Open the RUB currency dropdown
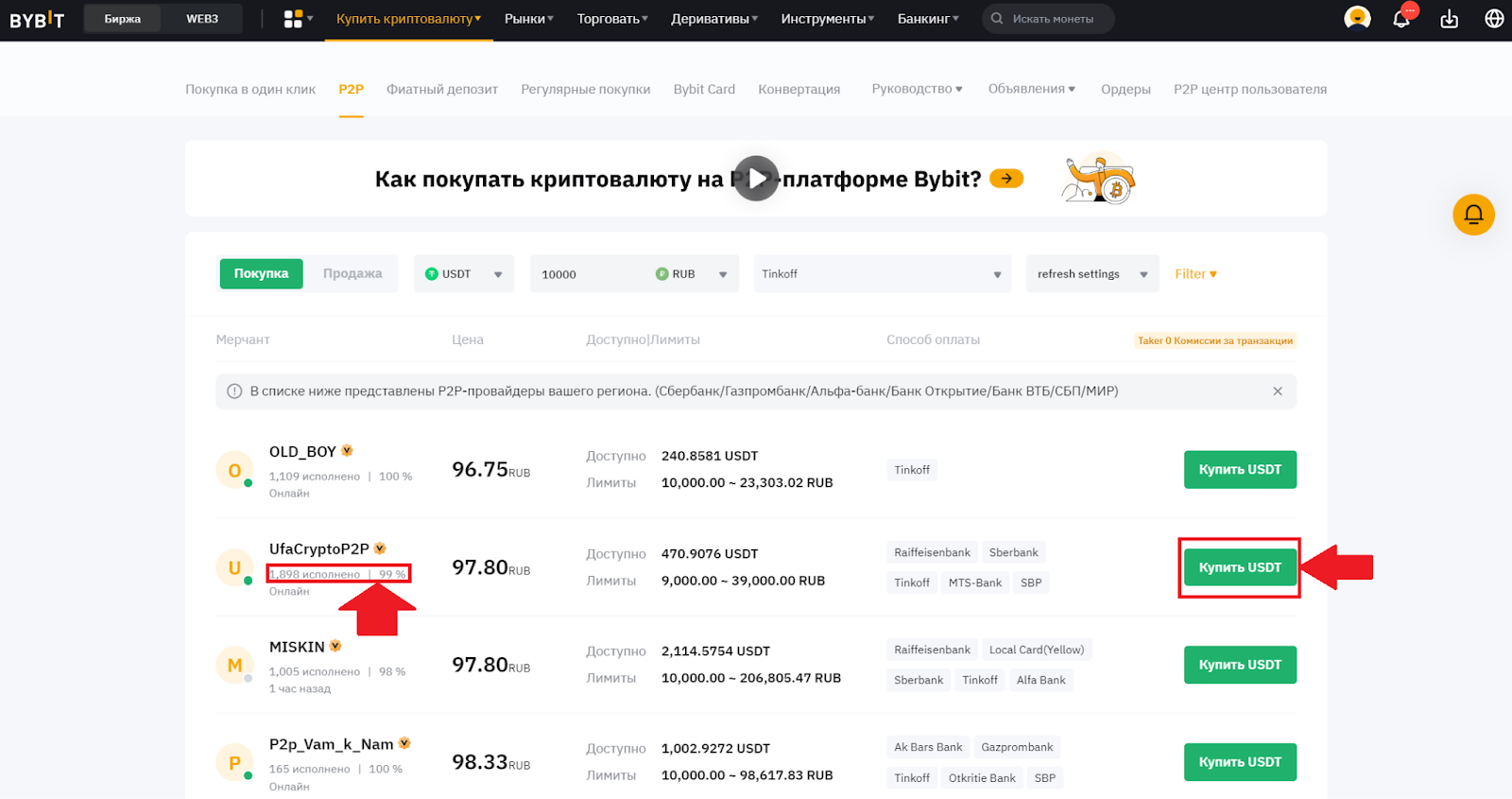 [692, 273]
